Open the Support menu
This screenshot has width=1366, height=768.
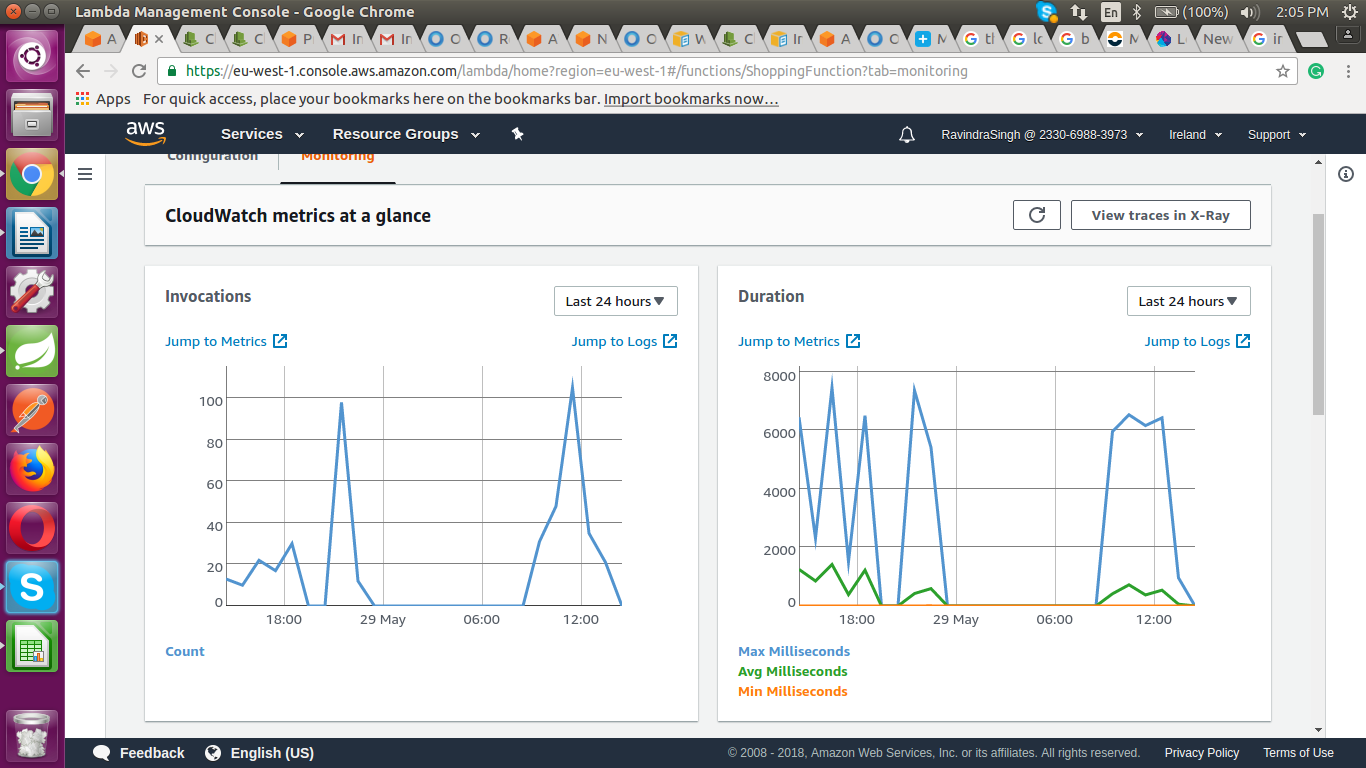(1277, 135)
